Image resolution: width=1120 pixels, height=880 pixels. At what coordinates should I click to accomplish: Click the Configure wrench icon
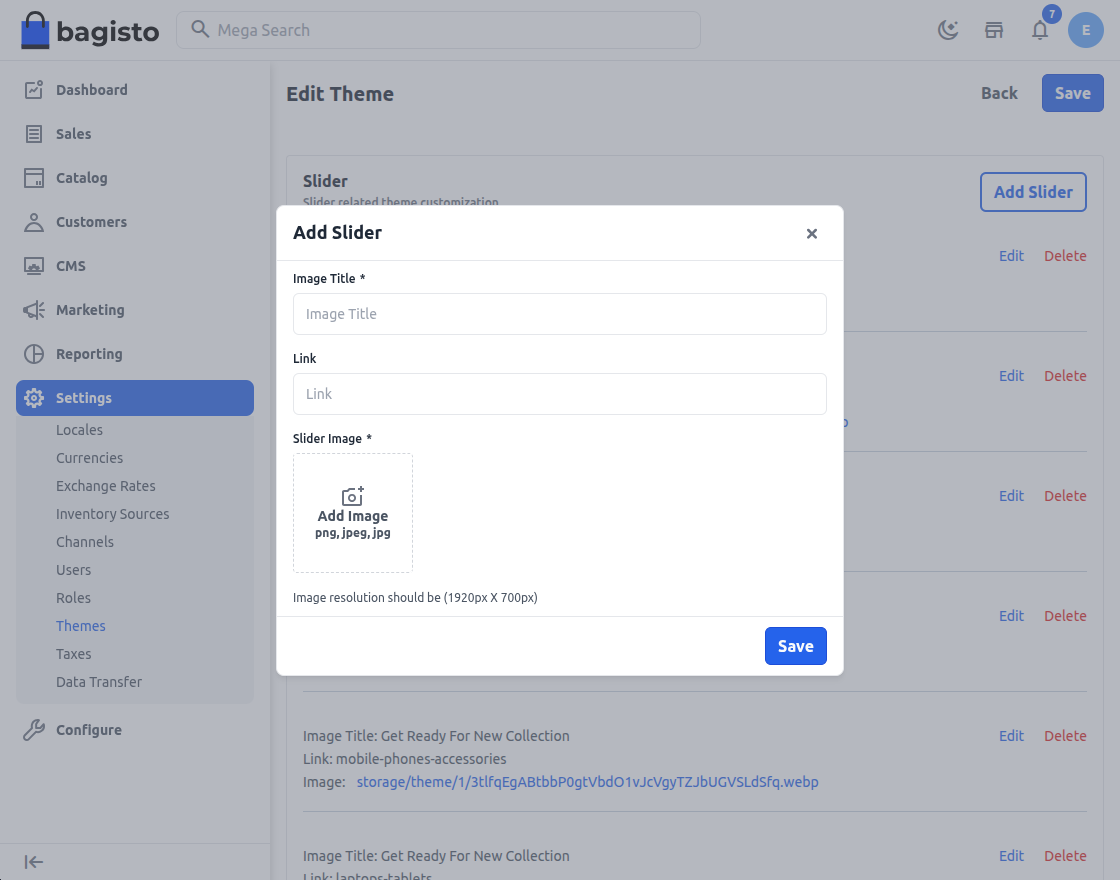[x=34, y=730]
